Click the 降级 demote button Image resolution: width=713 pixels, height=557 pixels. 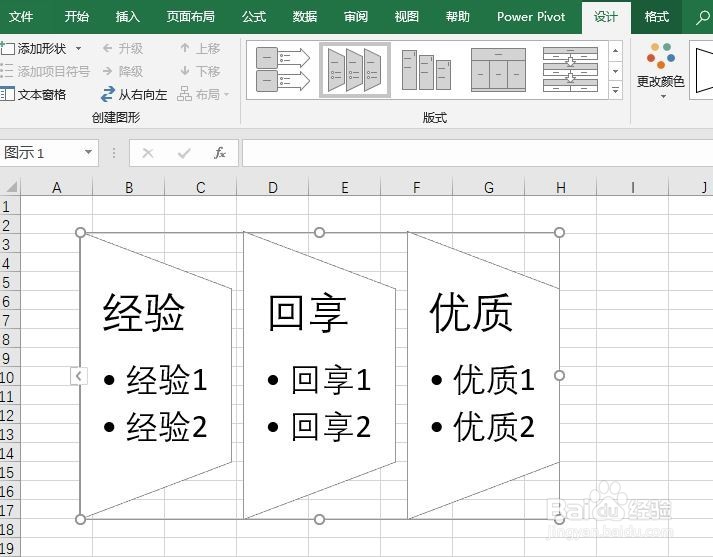pos(123,71)
